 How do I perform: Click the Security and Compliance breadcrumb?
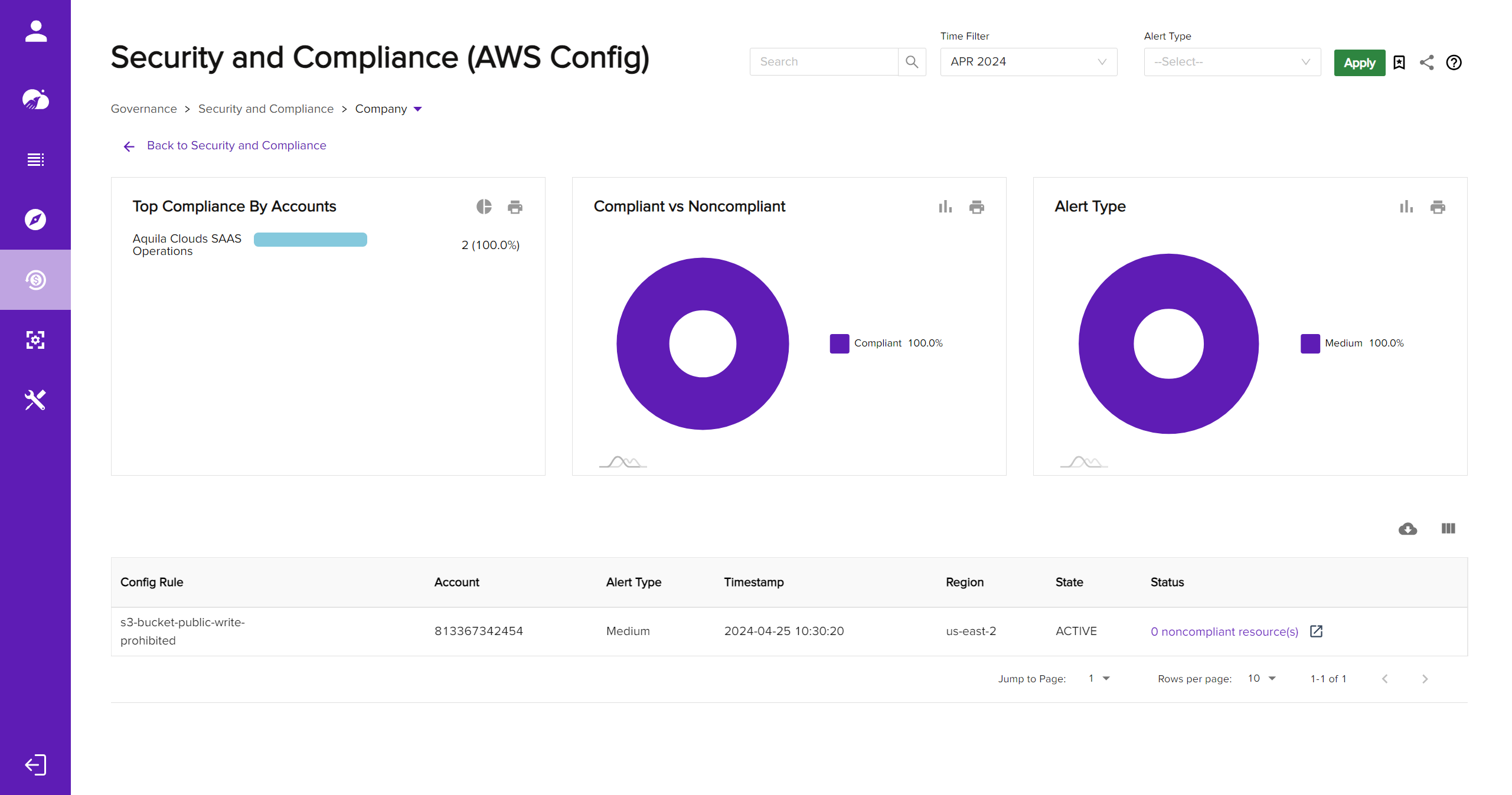tap(266, 109)
